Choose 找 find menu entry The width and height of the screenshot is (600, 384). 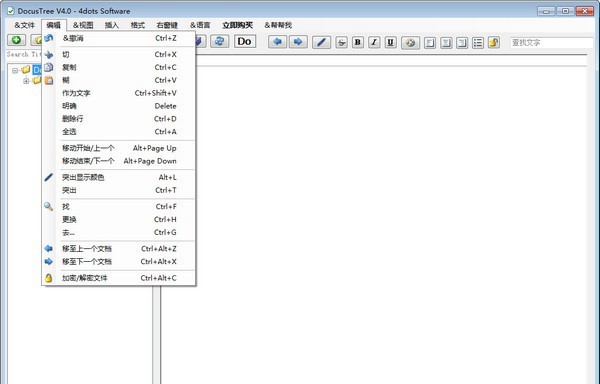(119, 207)
